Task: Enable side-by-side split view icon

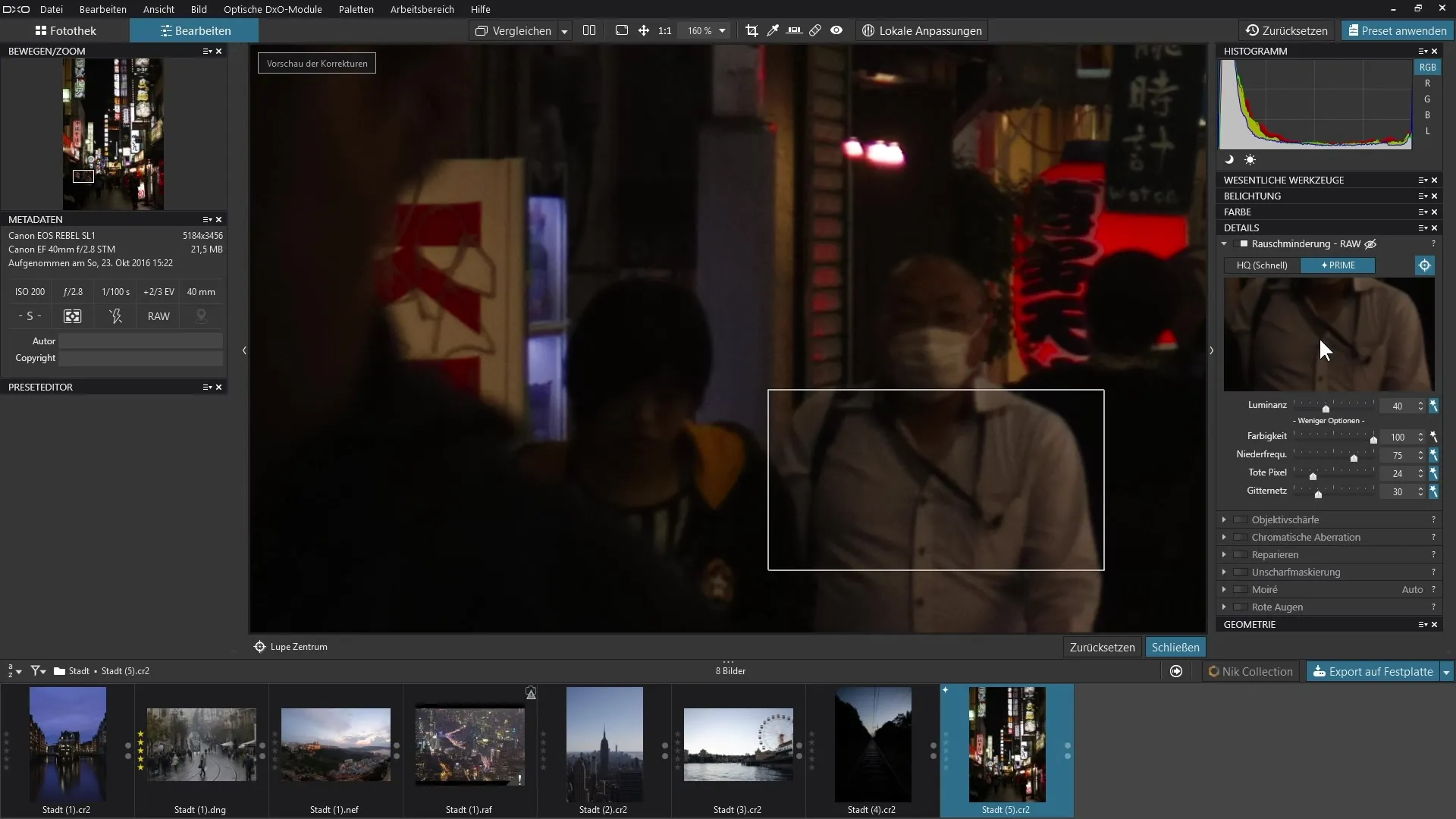Action: [x=589, y=30]
